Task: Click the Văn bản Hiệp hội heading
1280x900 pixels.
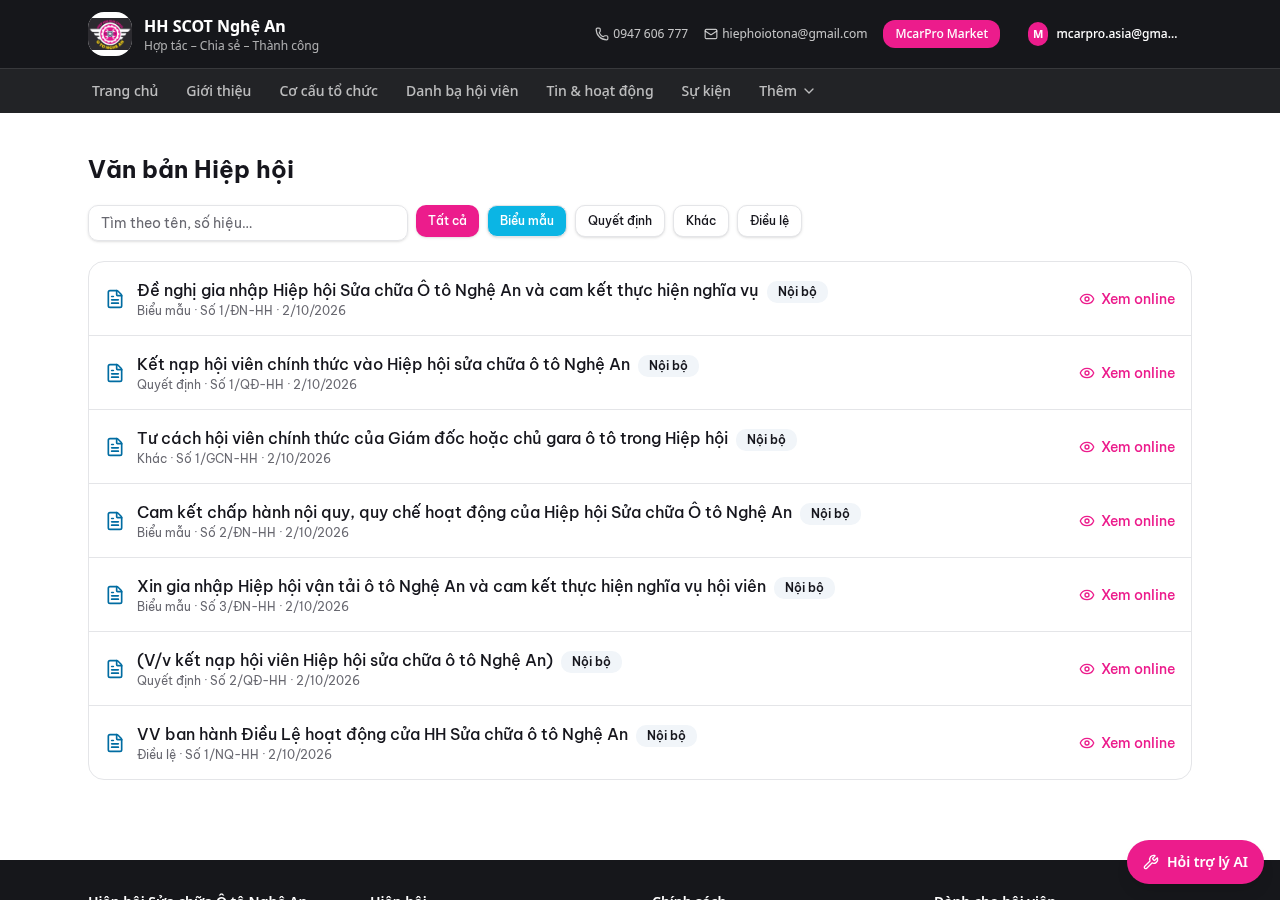Action: [x=191, y=169]
